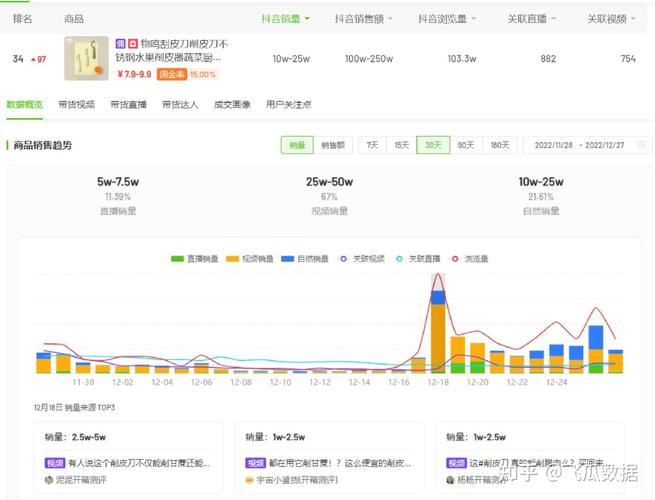Click the 12月18日 销量来源 TOP3 heading
The image size is (655, 500).
click(x=74, y=407)
